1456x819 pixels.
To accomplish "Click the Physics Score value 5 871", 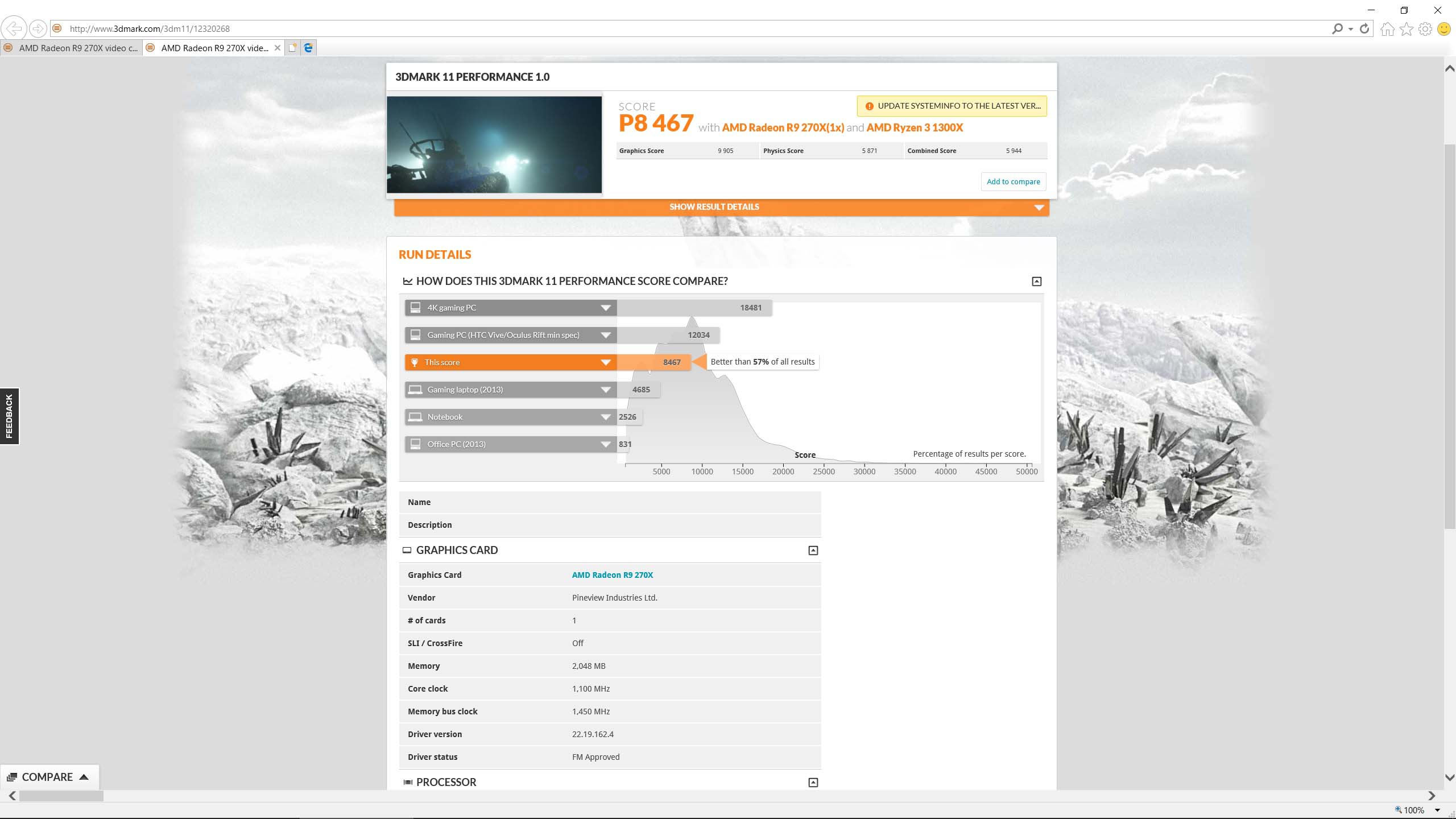I will coord(869,151).
